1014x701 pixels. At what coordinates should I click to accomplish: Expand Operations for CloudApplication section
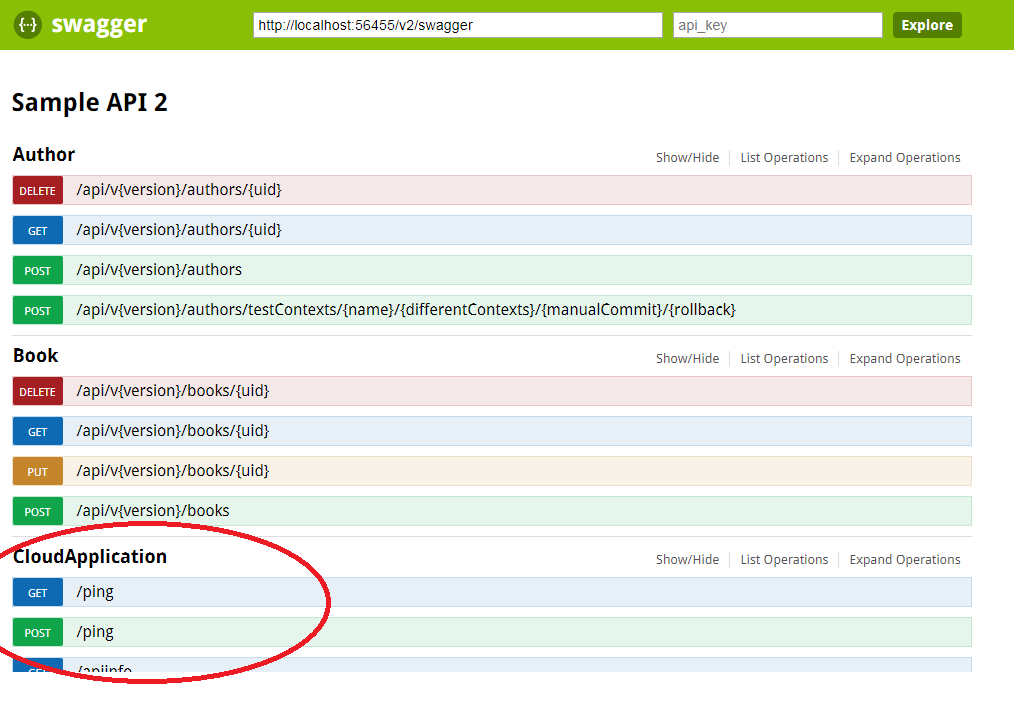905,560
